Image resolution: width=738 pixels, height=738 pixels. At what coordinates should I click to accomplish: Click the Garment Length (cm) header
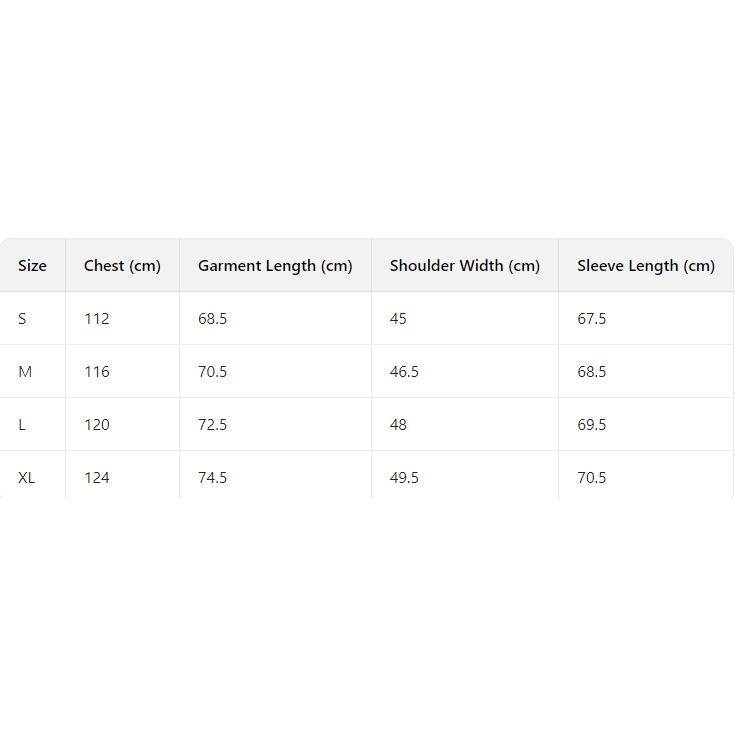[x=275, y=266]
